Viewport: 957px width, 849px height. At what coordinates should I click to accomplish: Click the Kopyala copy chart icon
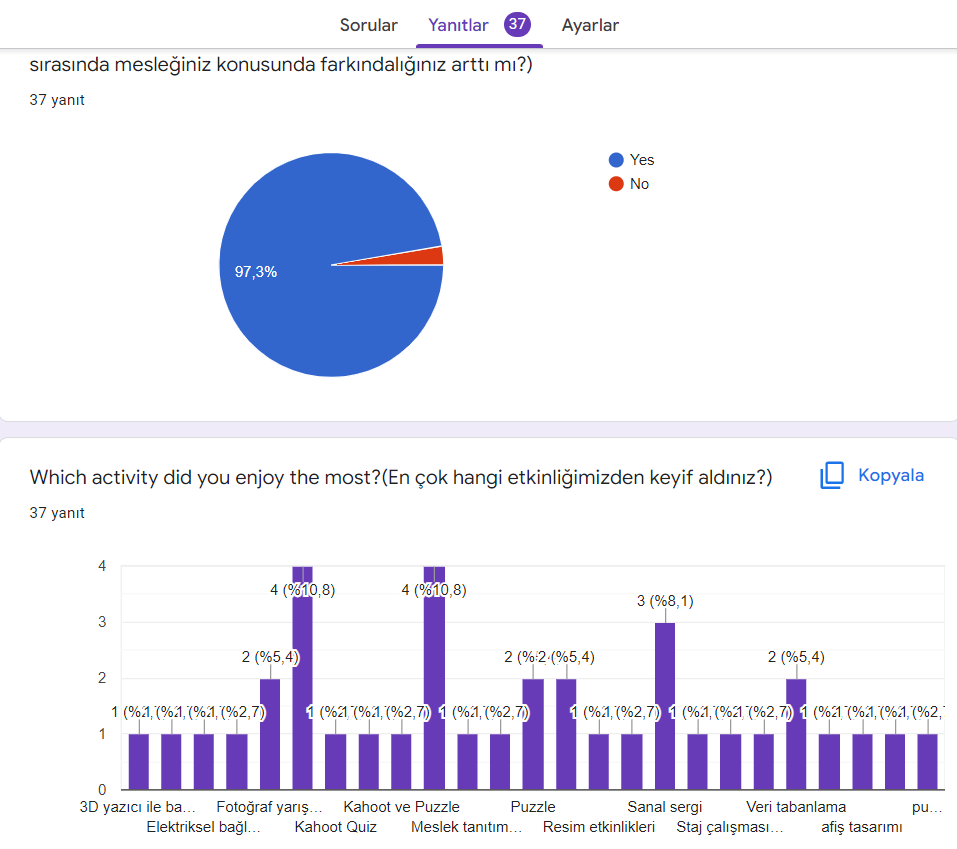point(832,476)
